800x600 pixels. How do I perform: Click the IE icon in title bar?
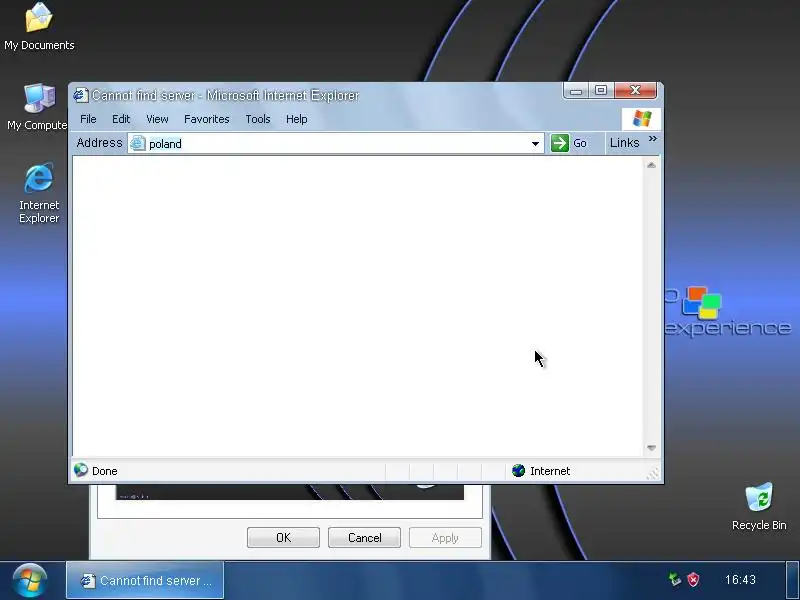(81, 95)
